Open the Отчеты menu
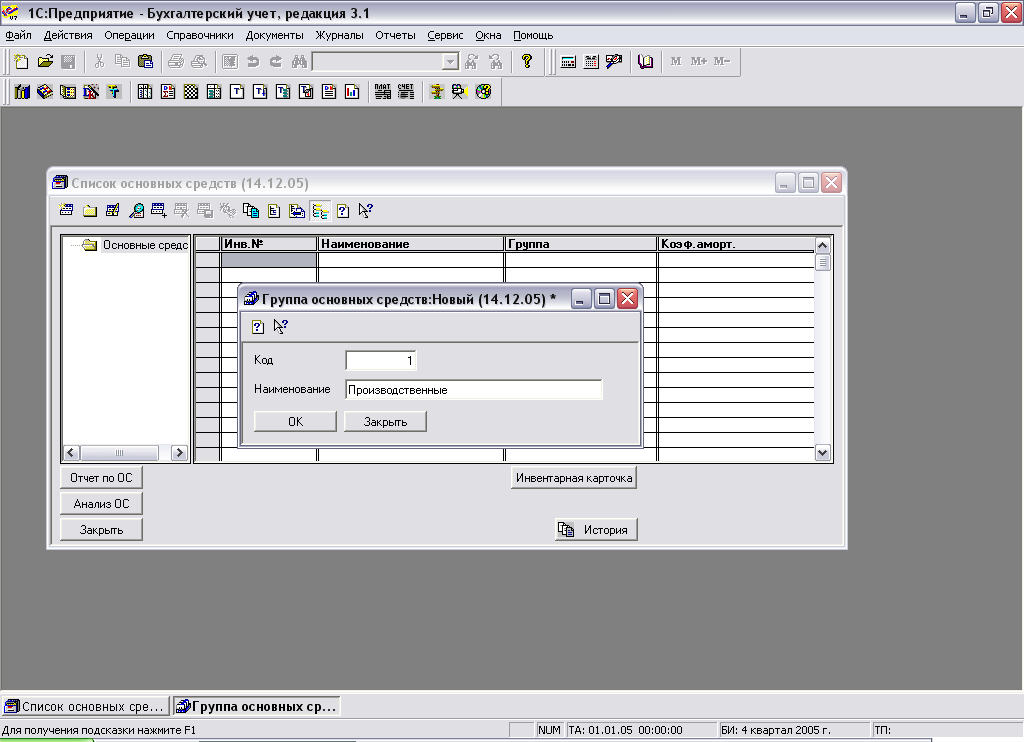 pyautogui.click(x=395, y=35)
